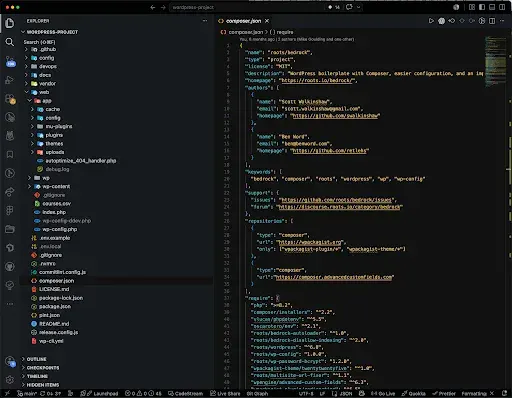Image resolution: width=512 pixels, height=398 pixels.
Task: Collapse the web folder
Action: pos(44,92)
